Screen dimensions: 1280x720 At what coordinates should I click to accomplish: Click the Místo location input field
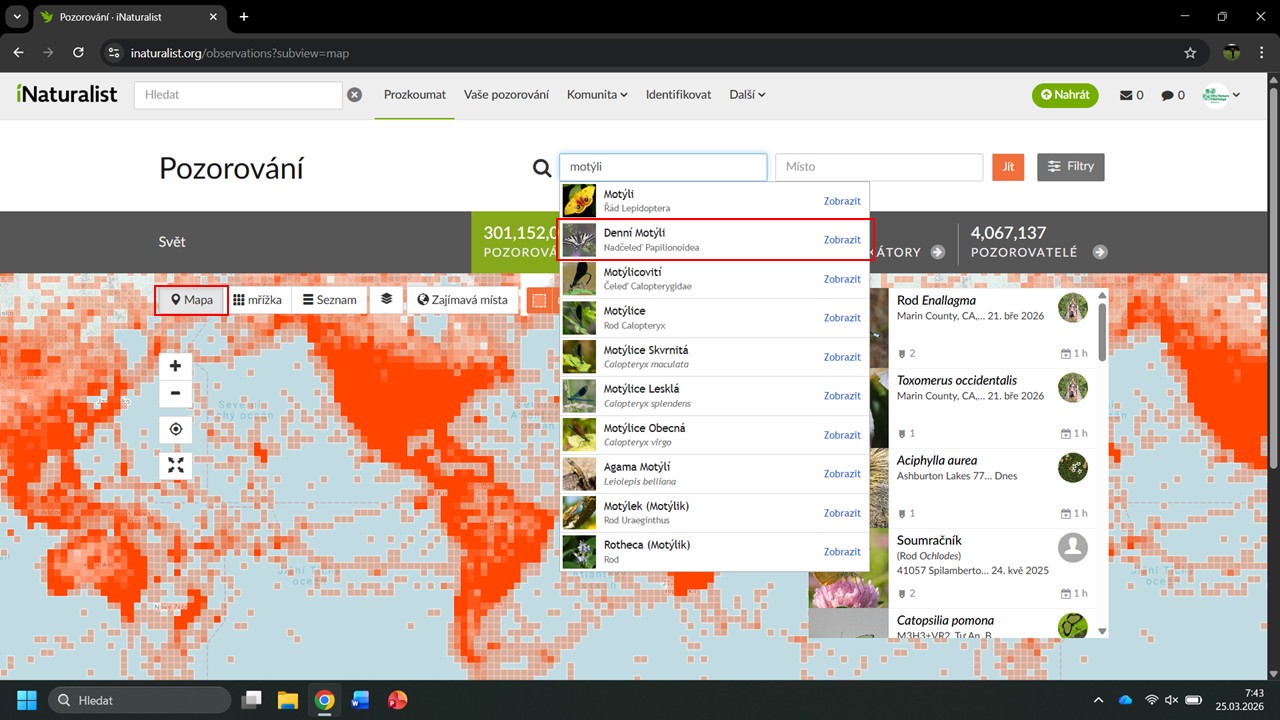click(x=878, y=167)
